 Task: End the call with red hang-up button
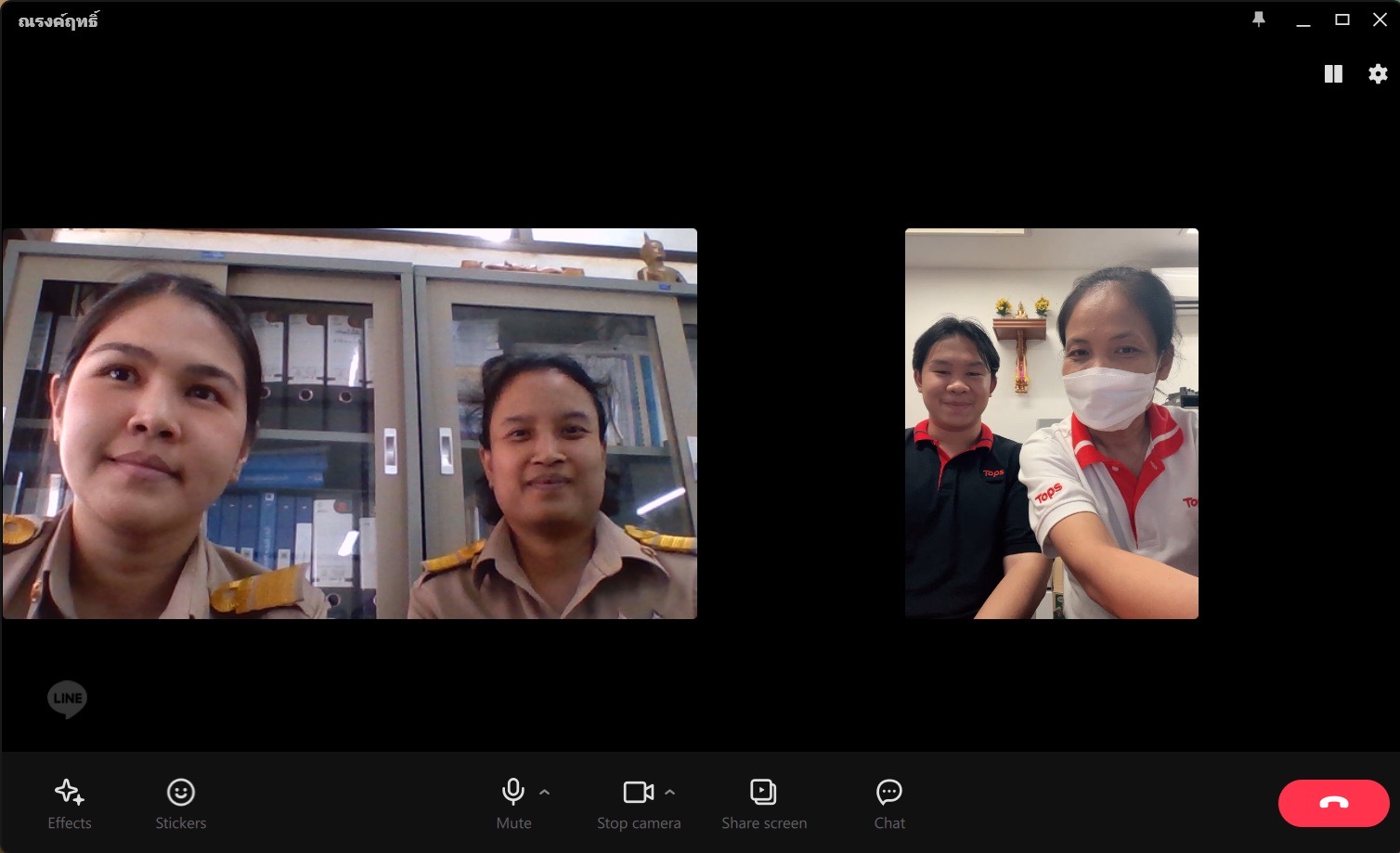click(1333, 803)
